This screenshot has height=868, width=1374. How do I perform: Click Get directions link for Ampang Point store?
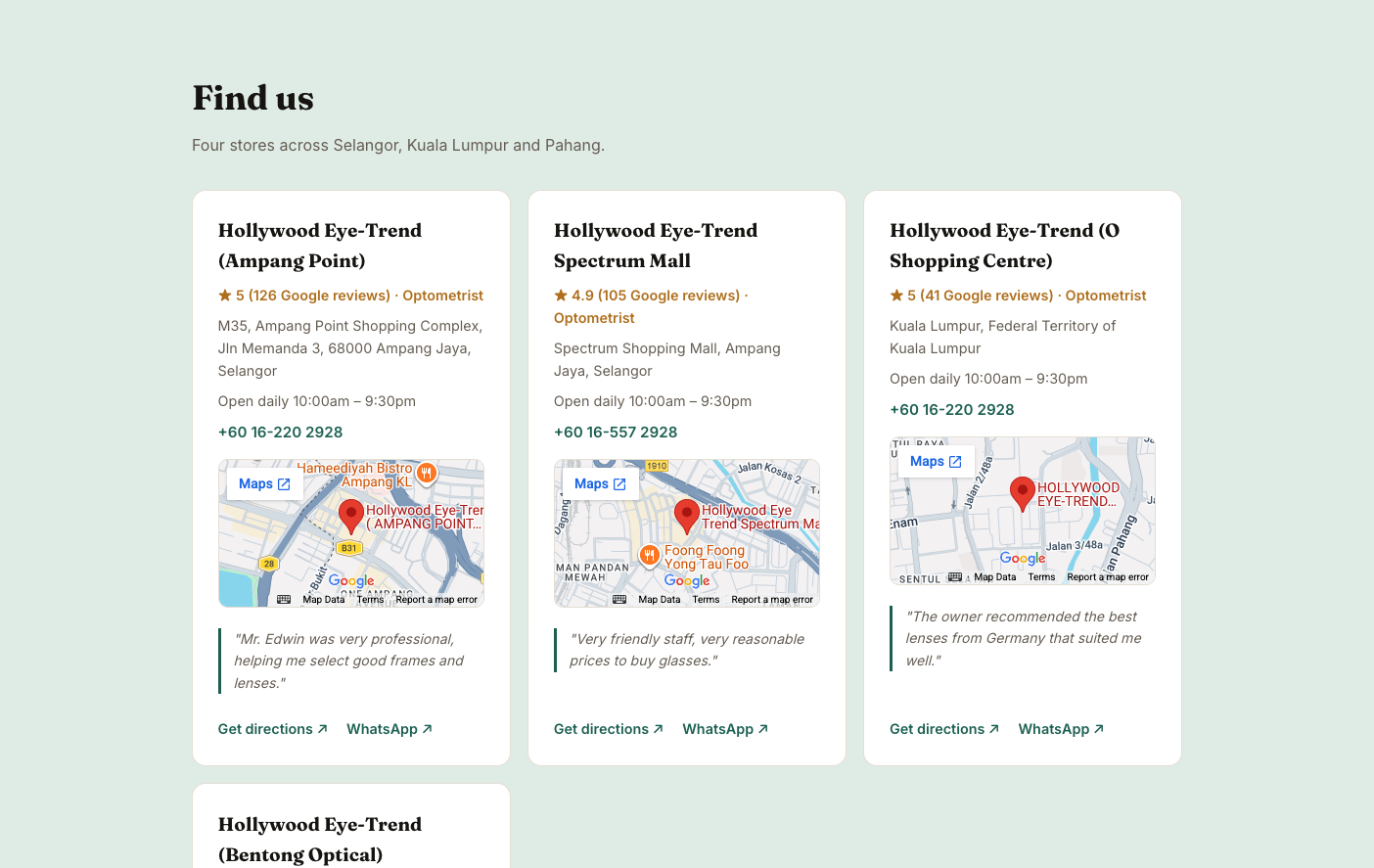coord(272,729)
